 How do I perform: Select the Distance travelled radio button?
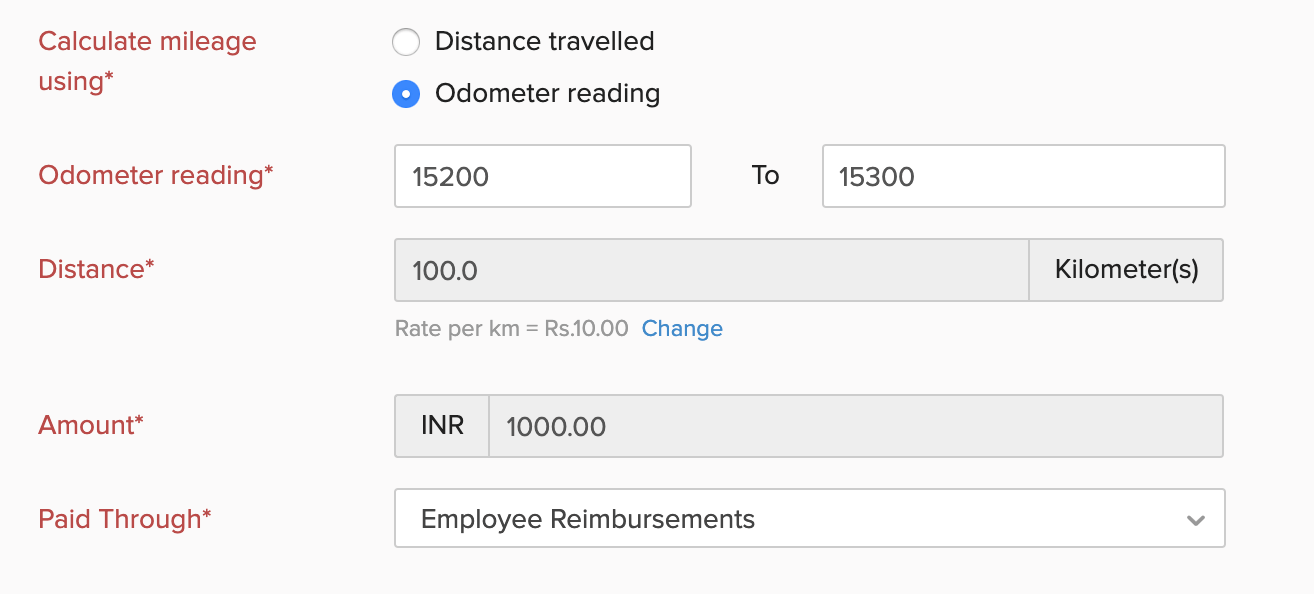point(406,42)
